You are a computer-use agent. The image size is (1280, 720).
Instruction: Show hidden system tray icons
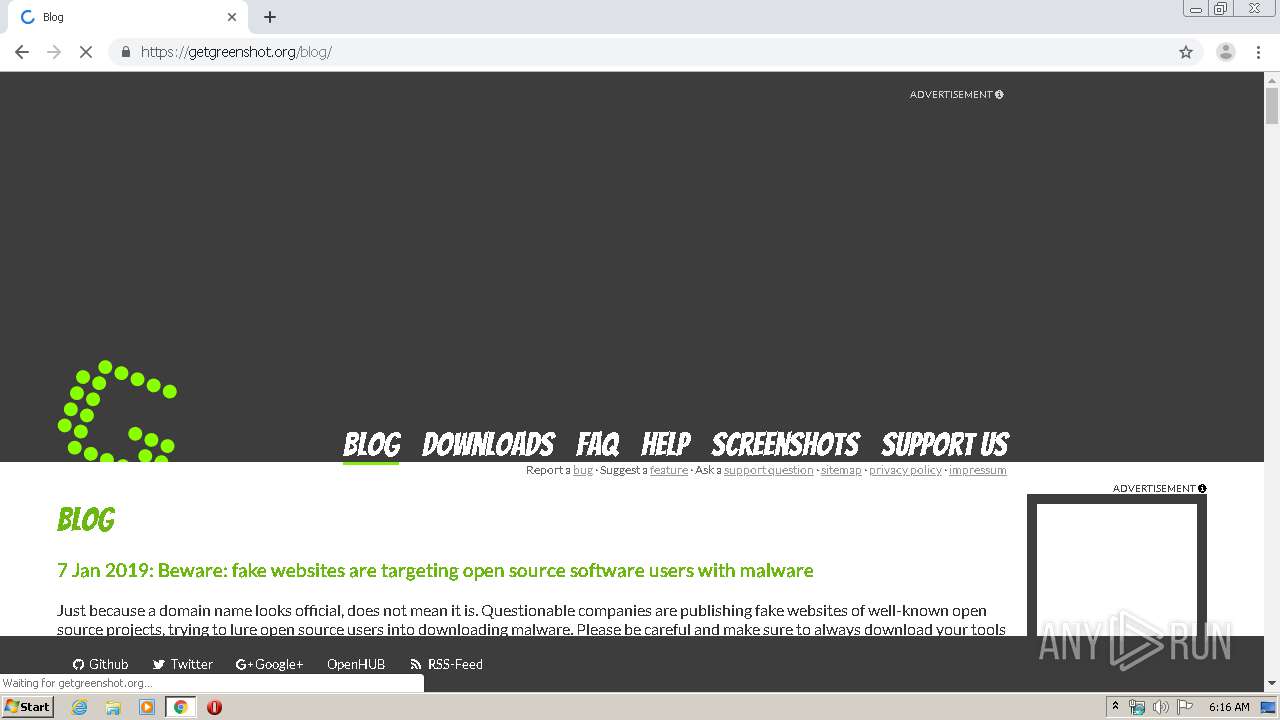1115,707
